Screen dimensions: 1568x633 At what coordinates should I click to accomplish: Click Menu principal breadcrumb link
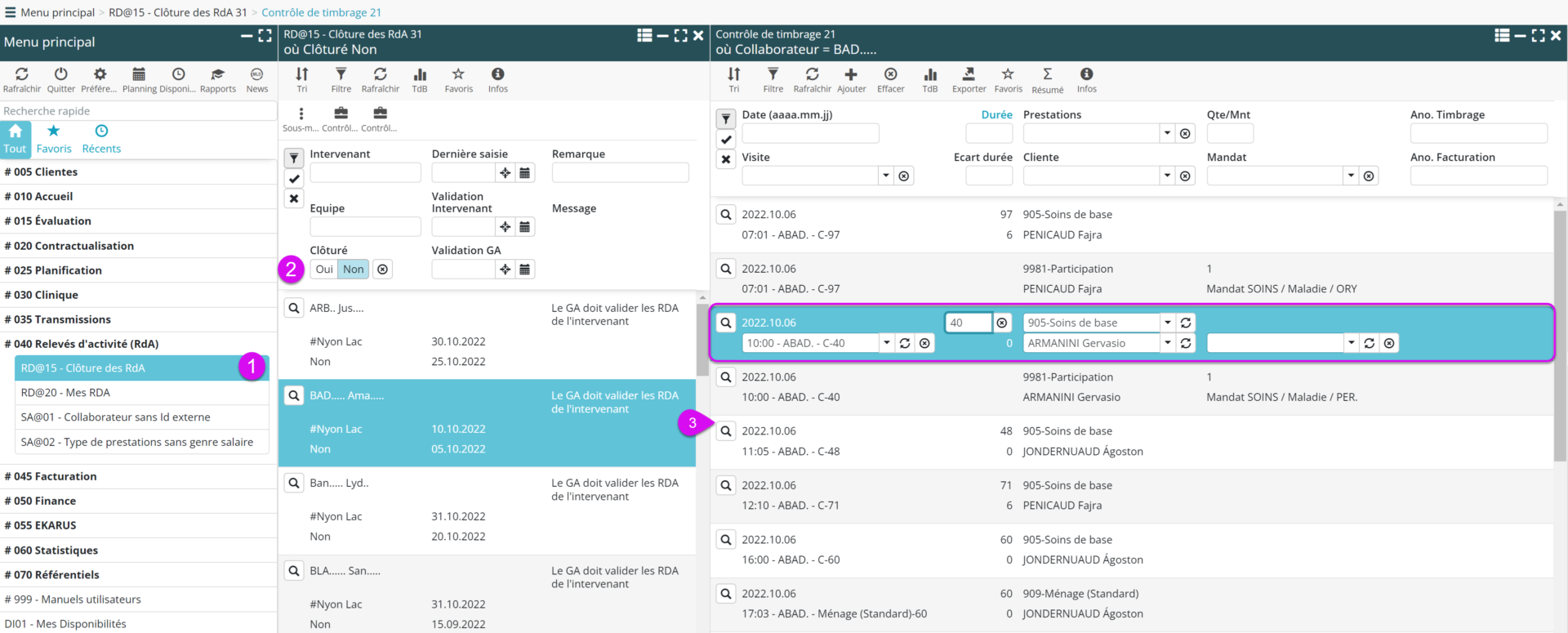point(57,12)
